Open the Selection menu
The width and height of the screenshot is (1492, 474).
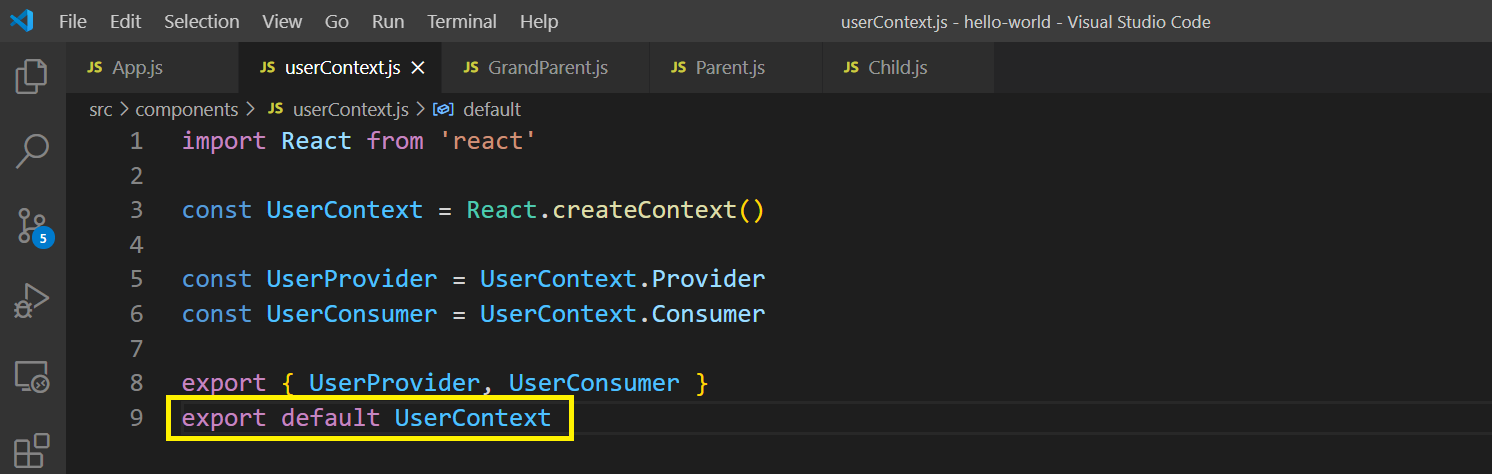pyautogui.click(x=202, y=21)
